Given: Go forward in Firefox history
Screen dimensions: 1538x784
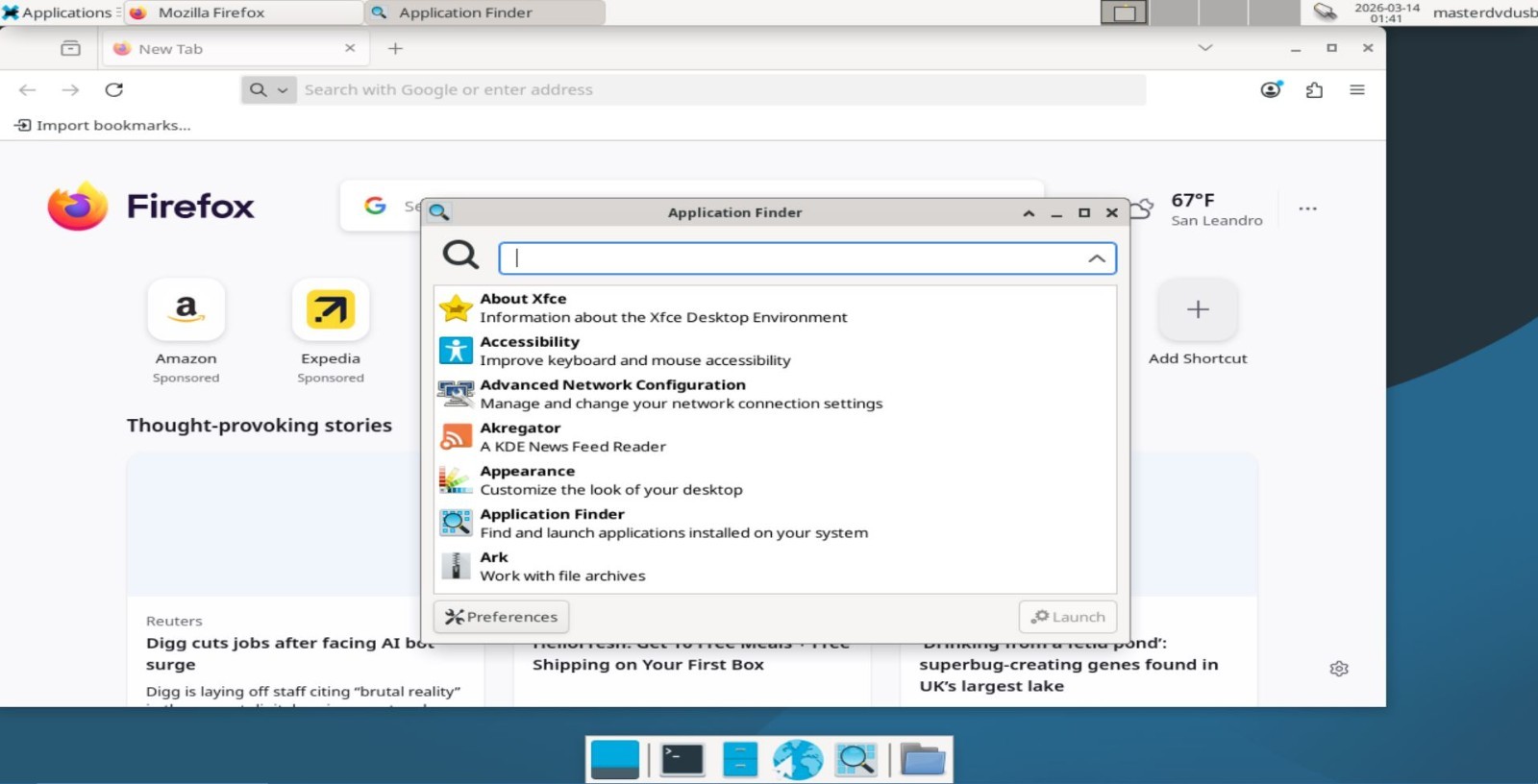Looking at the screenshot, I should click(x=70, y=89).
